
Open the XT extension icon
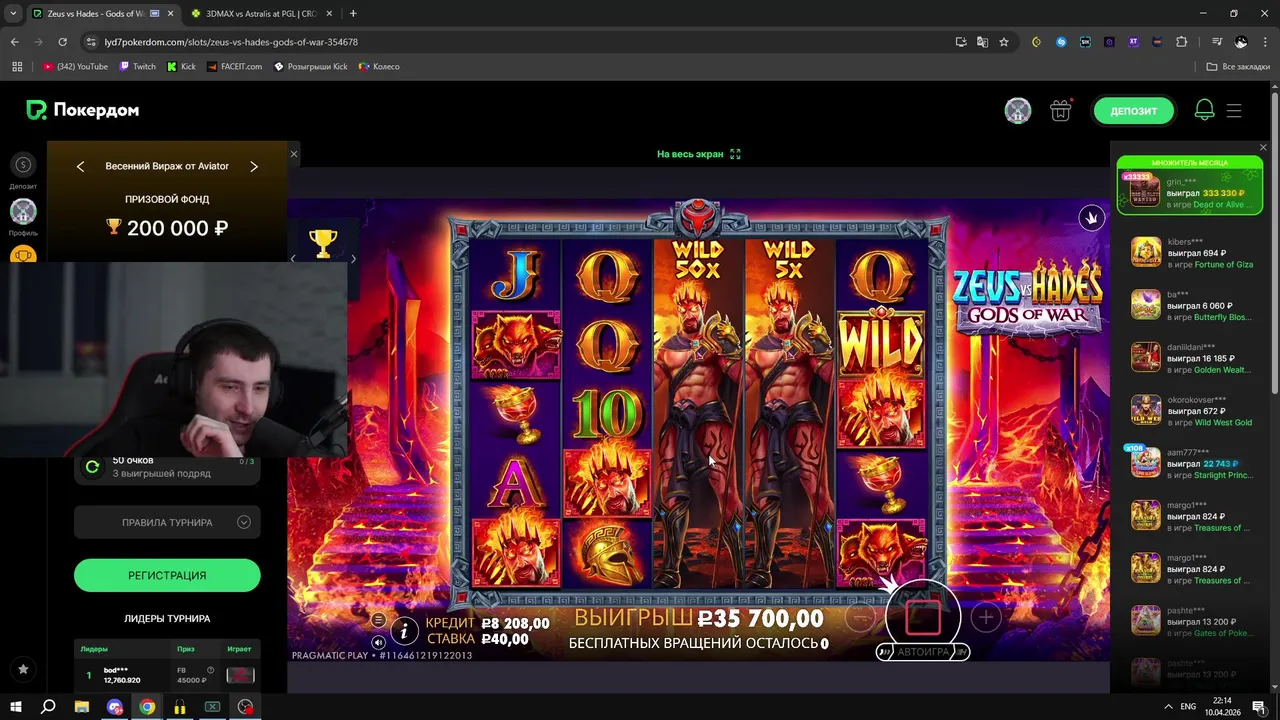(x=1133, y=42)
